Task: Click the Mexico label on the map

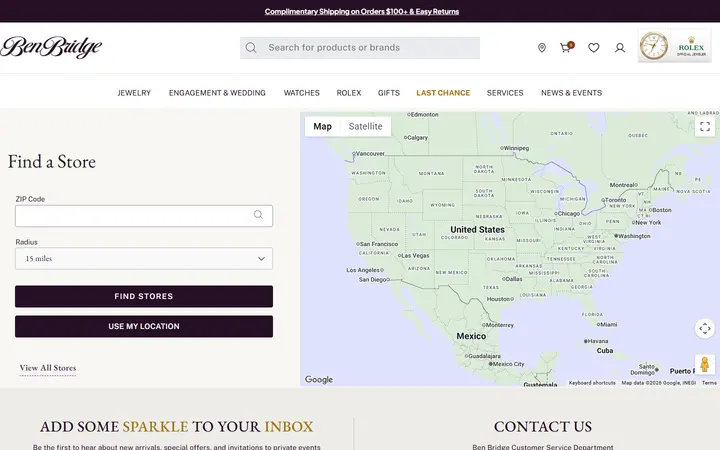Action: [471, 336]
